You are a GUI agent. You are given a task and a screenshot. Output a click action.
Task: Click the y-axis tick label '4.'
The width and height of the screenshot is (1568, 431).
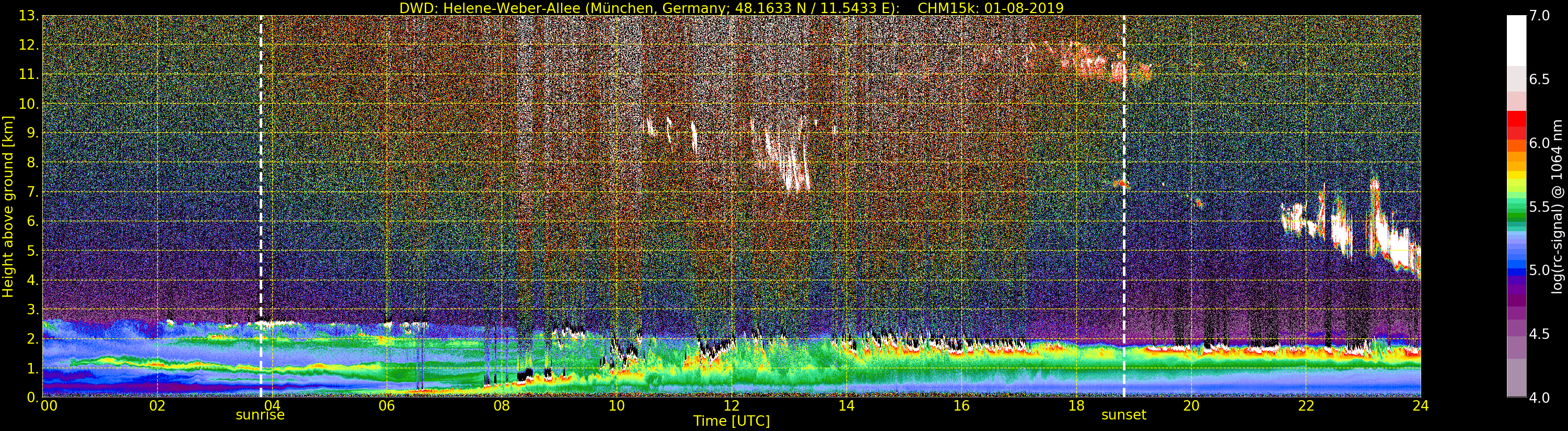pyautogui.click(x=32, y=280)
